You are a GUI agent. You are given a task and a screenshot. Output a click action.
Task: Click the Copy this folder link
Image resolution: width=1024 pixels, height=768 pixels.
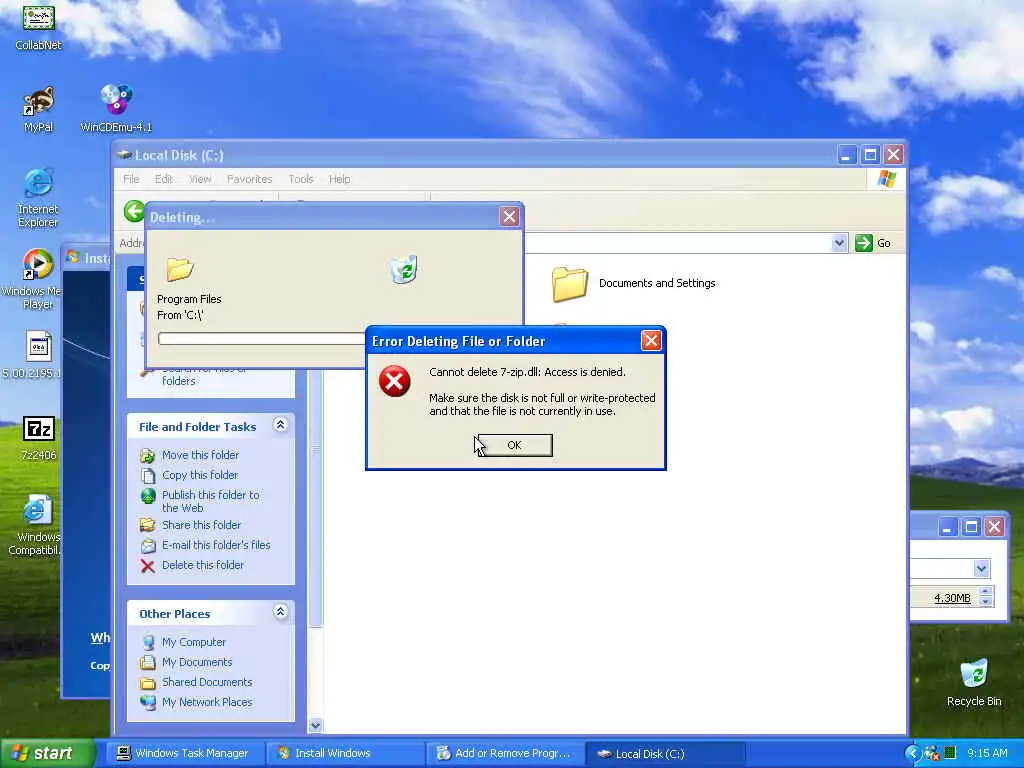200,475
